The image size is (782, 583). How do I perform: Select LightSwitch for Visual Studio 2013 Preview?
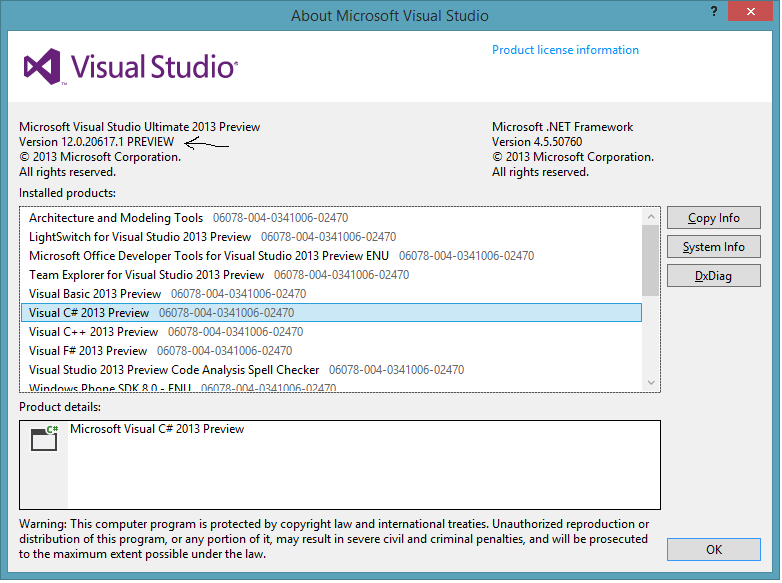(331, 237)
